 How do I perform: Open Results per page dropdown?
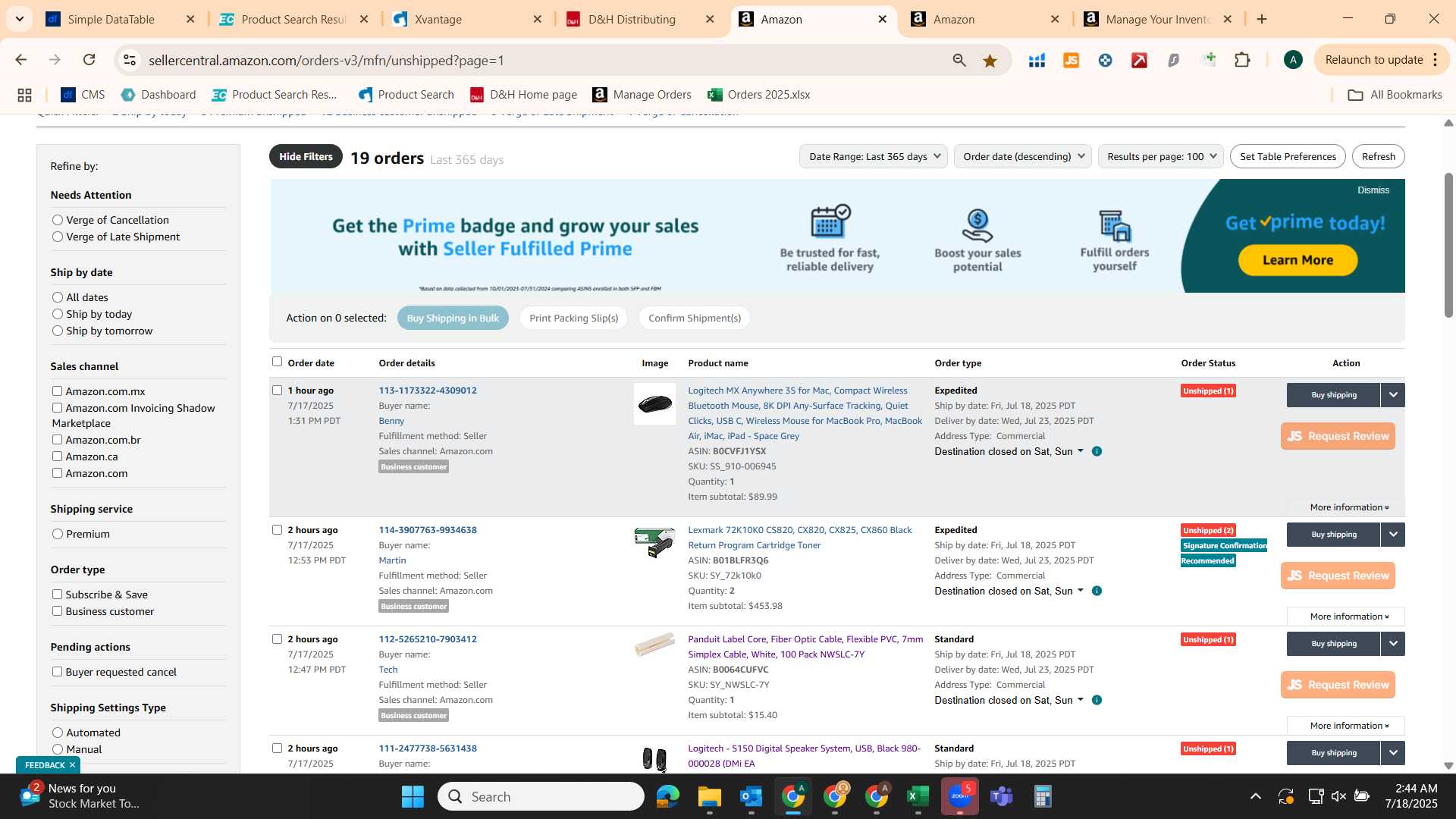1160,156
